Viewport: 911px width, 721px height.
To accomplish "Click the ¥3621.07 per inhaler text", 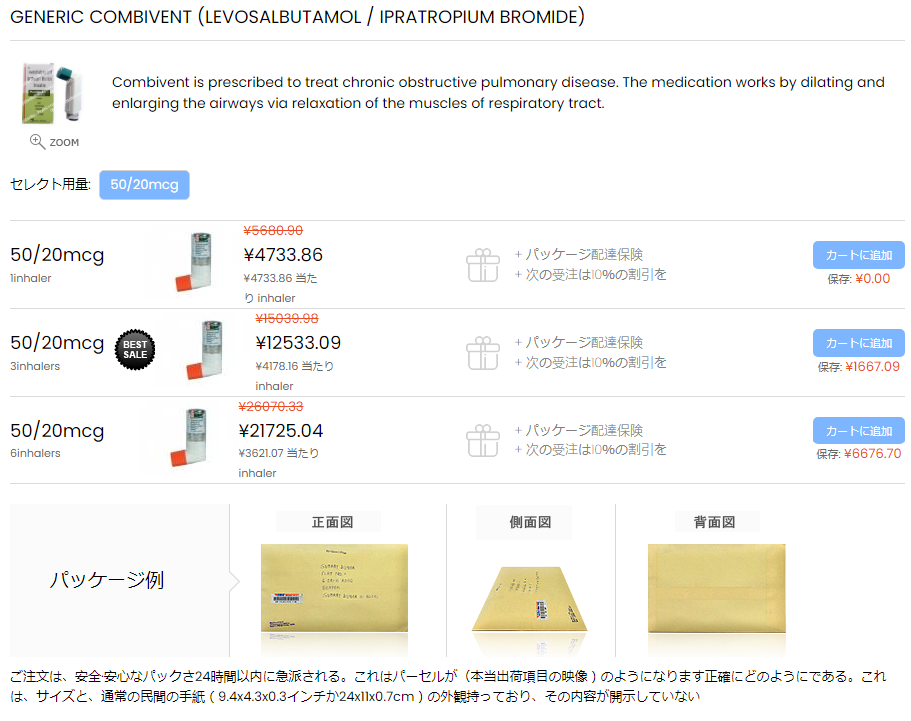I will 278,463.
